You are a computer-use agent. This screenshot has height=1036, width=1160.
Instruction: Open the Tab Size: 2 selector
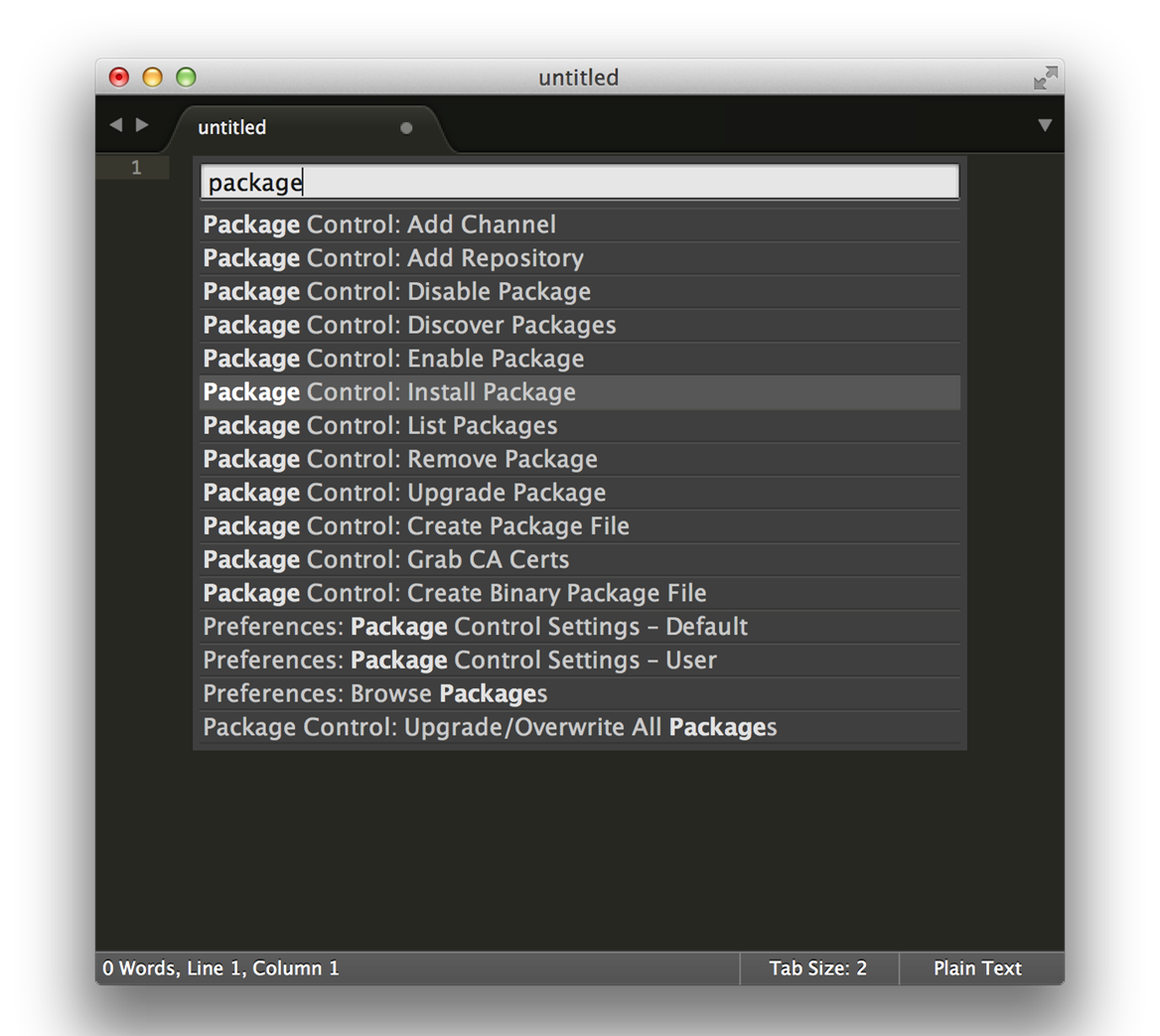[x=818, y=967]
